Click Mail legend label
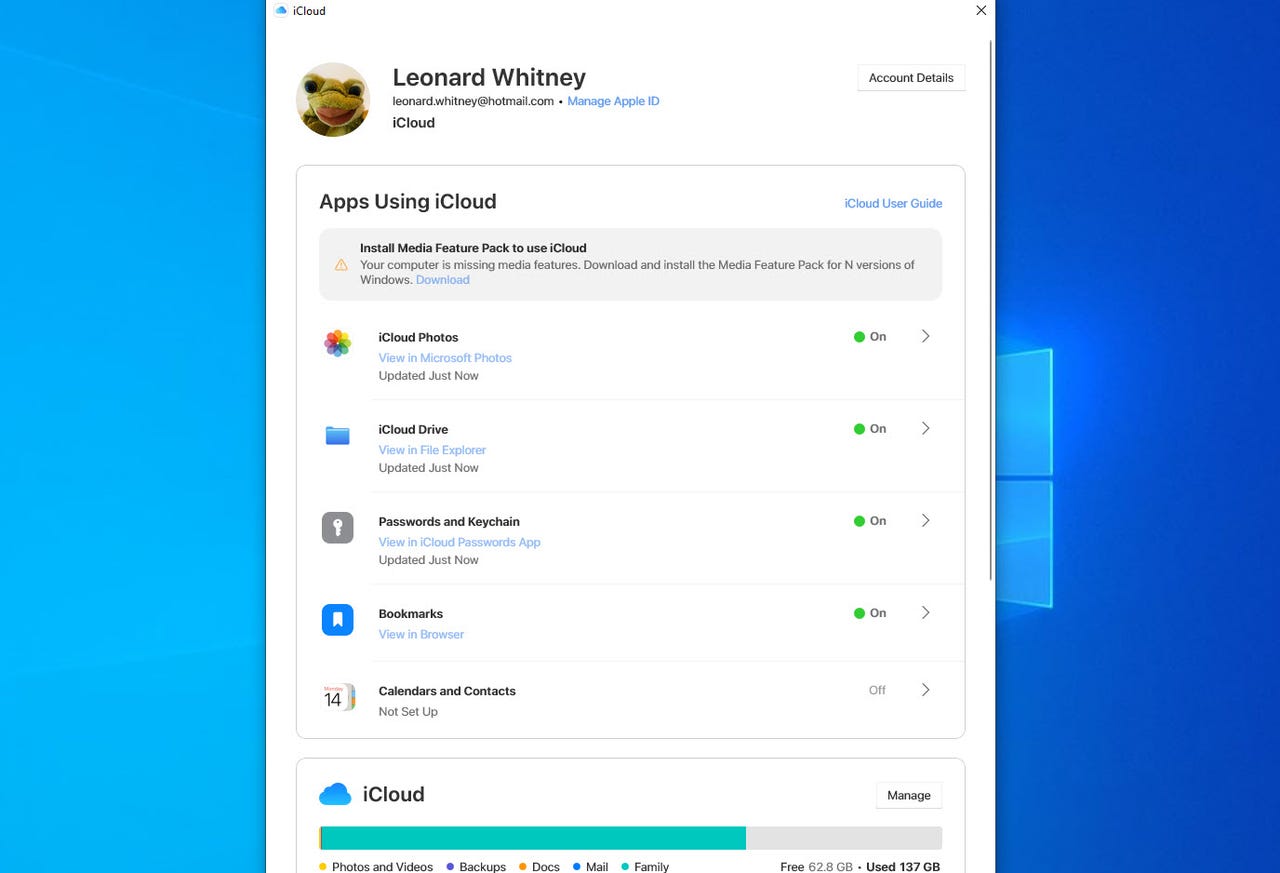Screen dimensions: 1280x873 pyautogui.click(x=597, y=867)
